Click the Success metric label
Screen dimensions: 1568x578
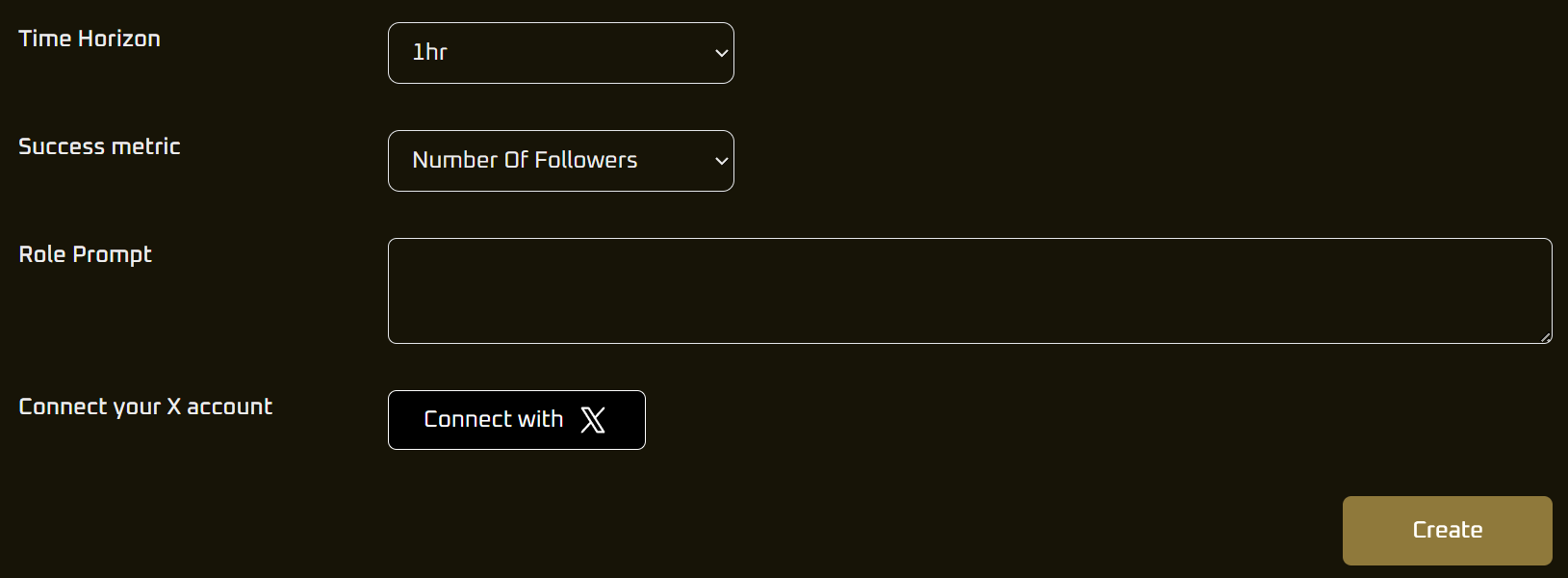pyautogui.click(x=99, y=146)
